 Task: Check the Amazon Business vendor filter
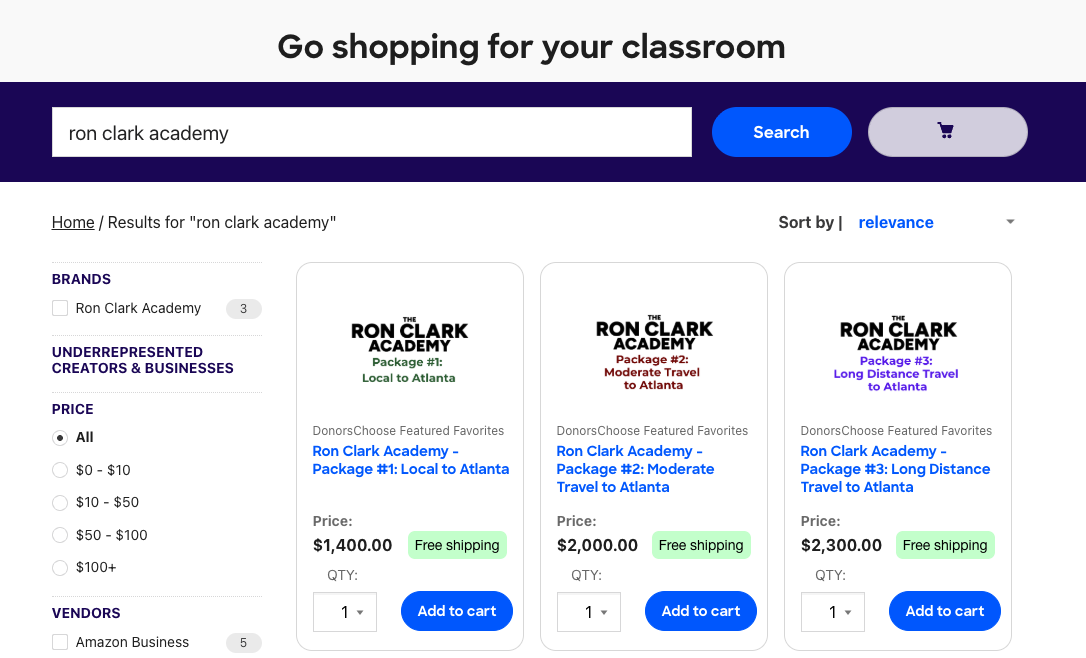point(61,642)
